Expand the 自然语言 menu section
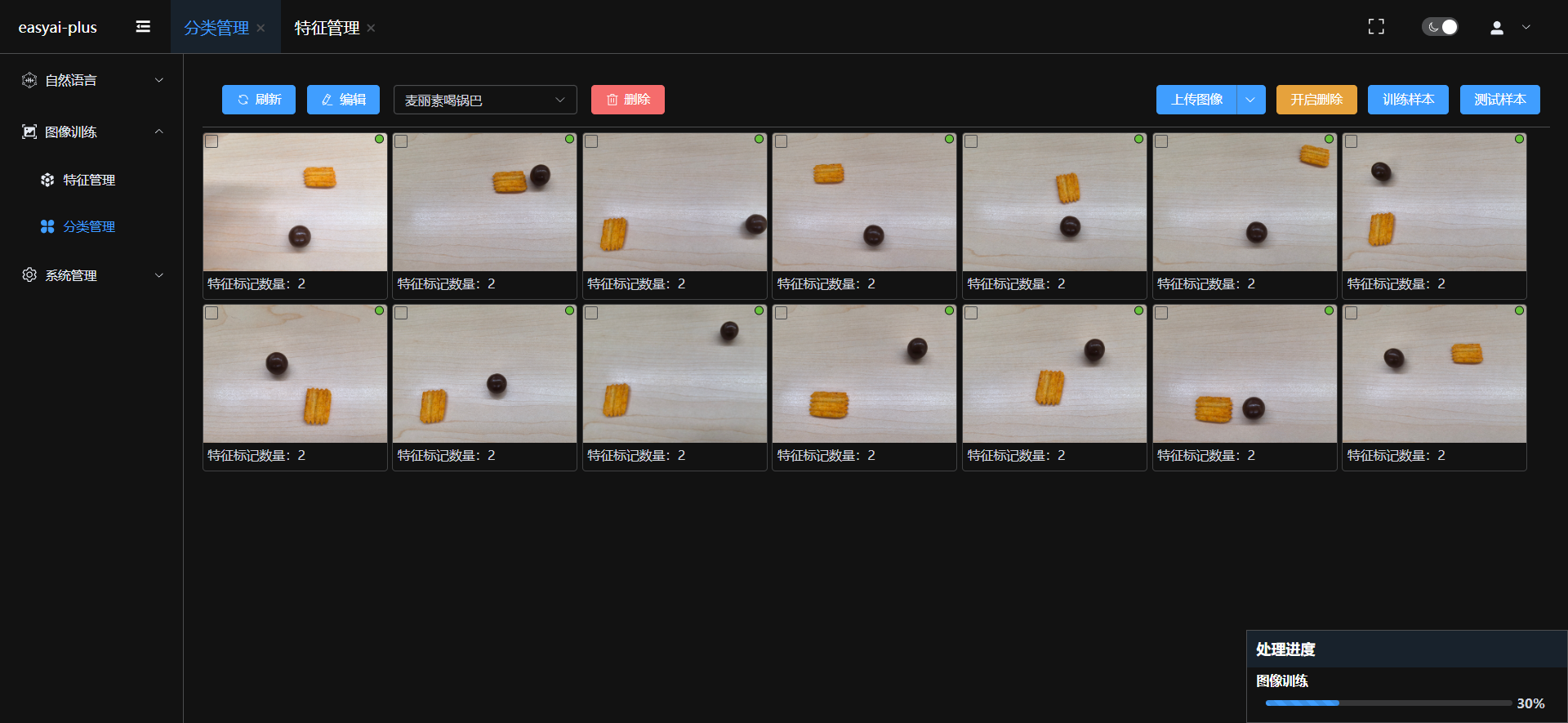The height and width of the screenshot is (723, 1568). (x=159, y=80)
